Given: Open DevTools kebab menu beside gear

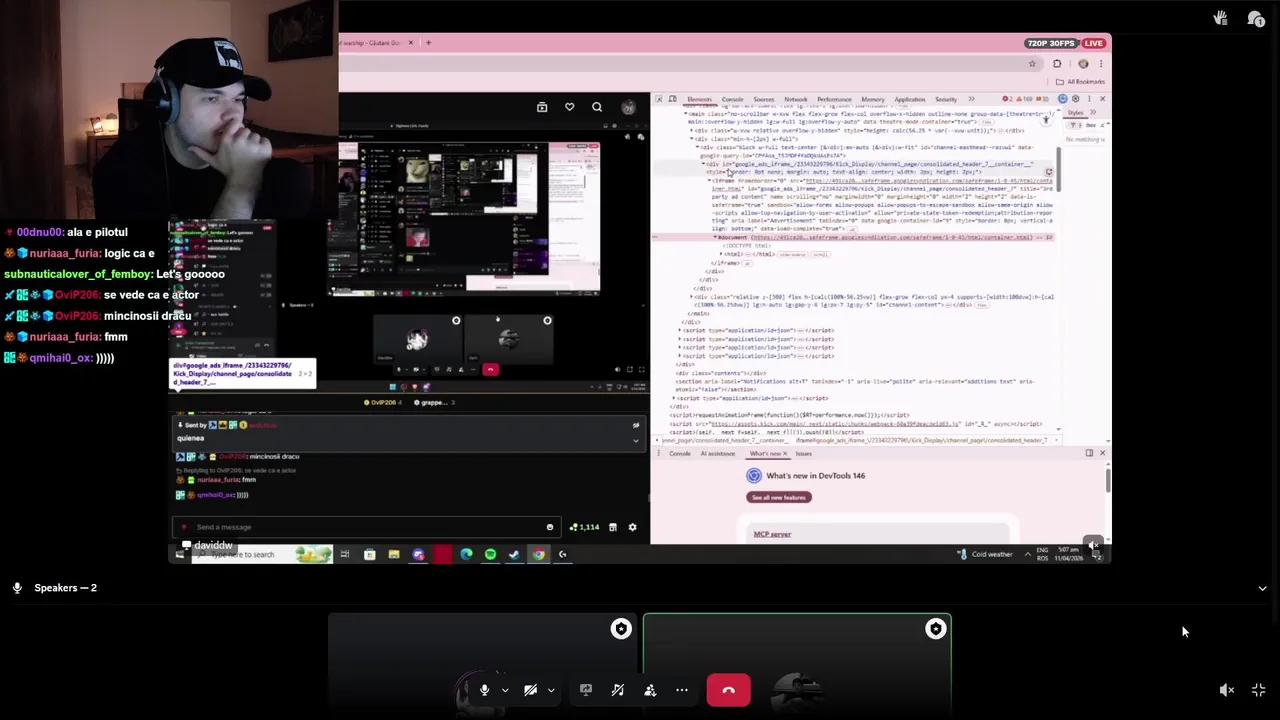Looking at the screenshot, I should [x=1089, y=99].
